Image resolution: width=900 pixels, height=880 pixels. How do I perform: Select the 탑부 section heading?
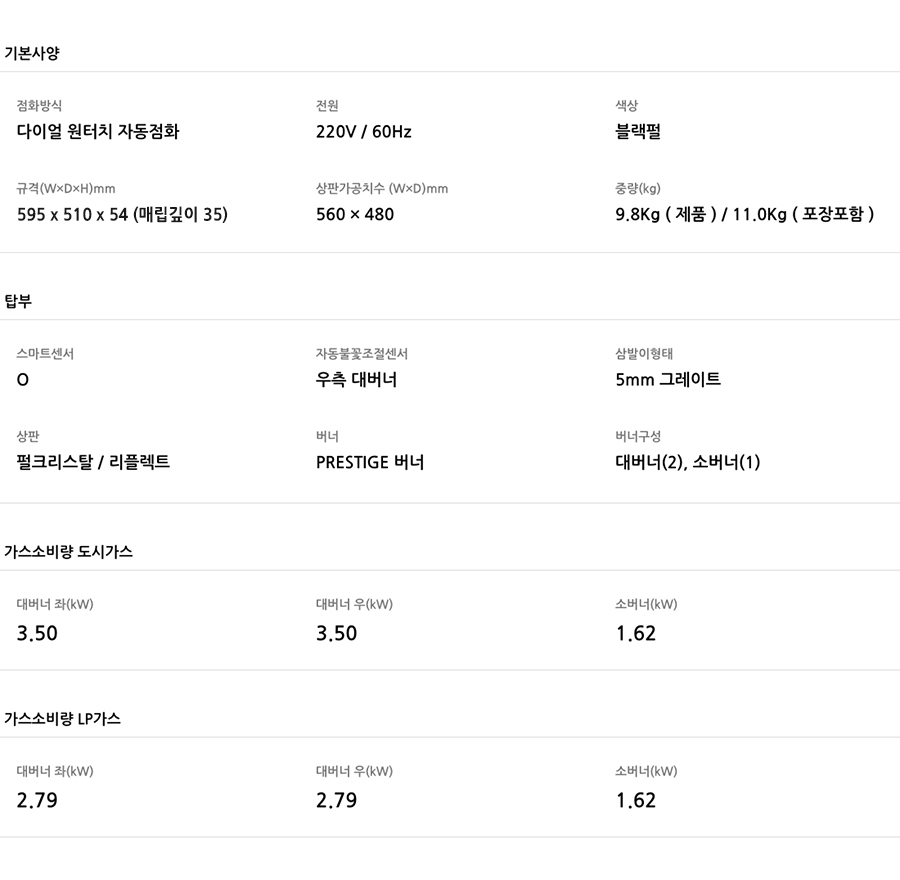click(x=18, y=301)
